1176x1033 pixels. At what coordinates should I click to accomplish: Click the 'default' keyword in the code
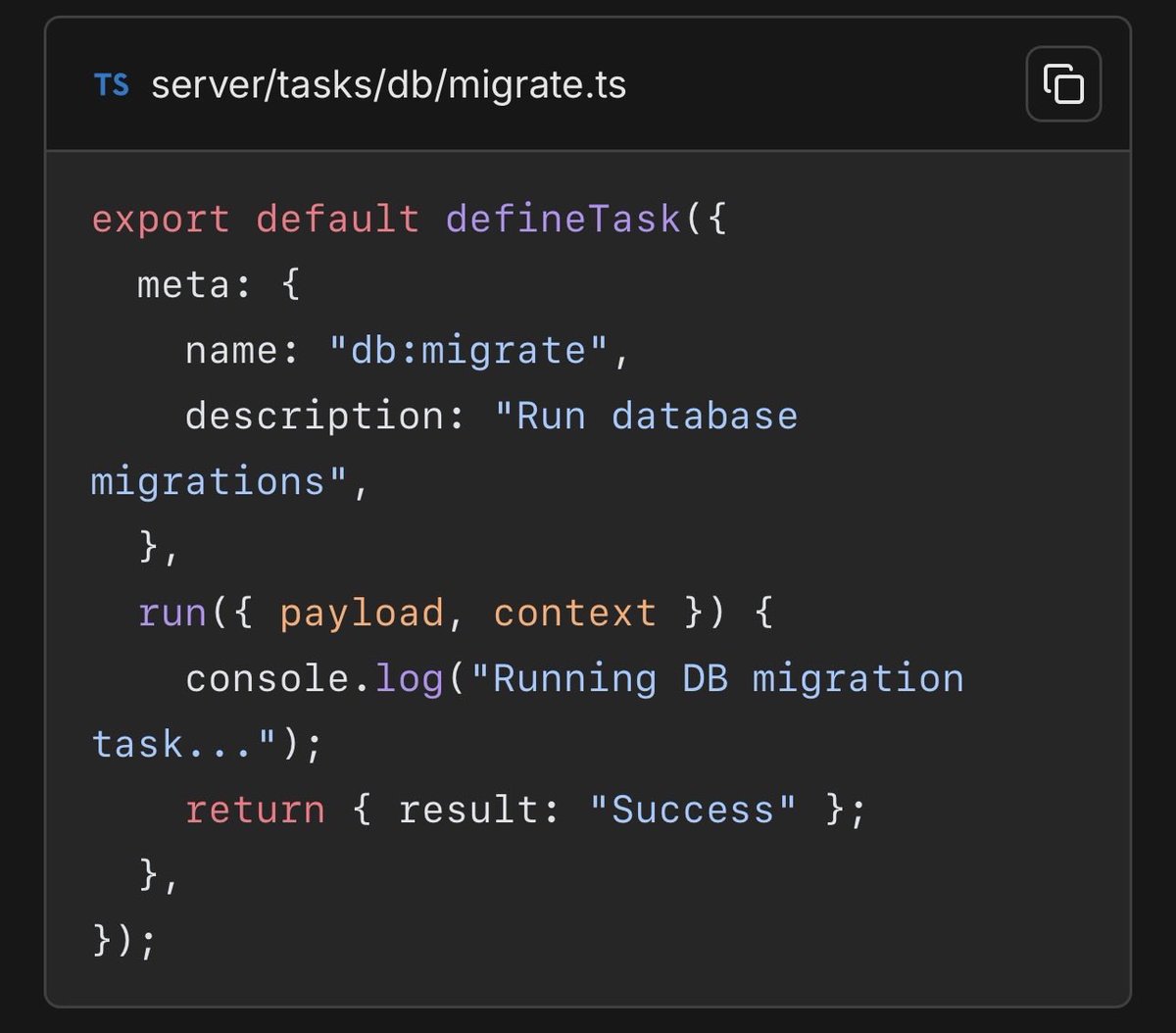(x=337, y=219)
